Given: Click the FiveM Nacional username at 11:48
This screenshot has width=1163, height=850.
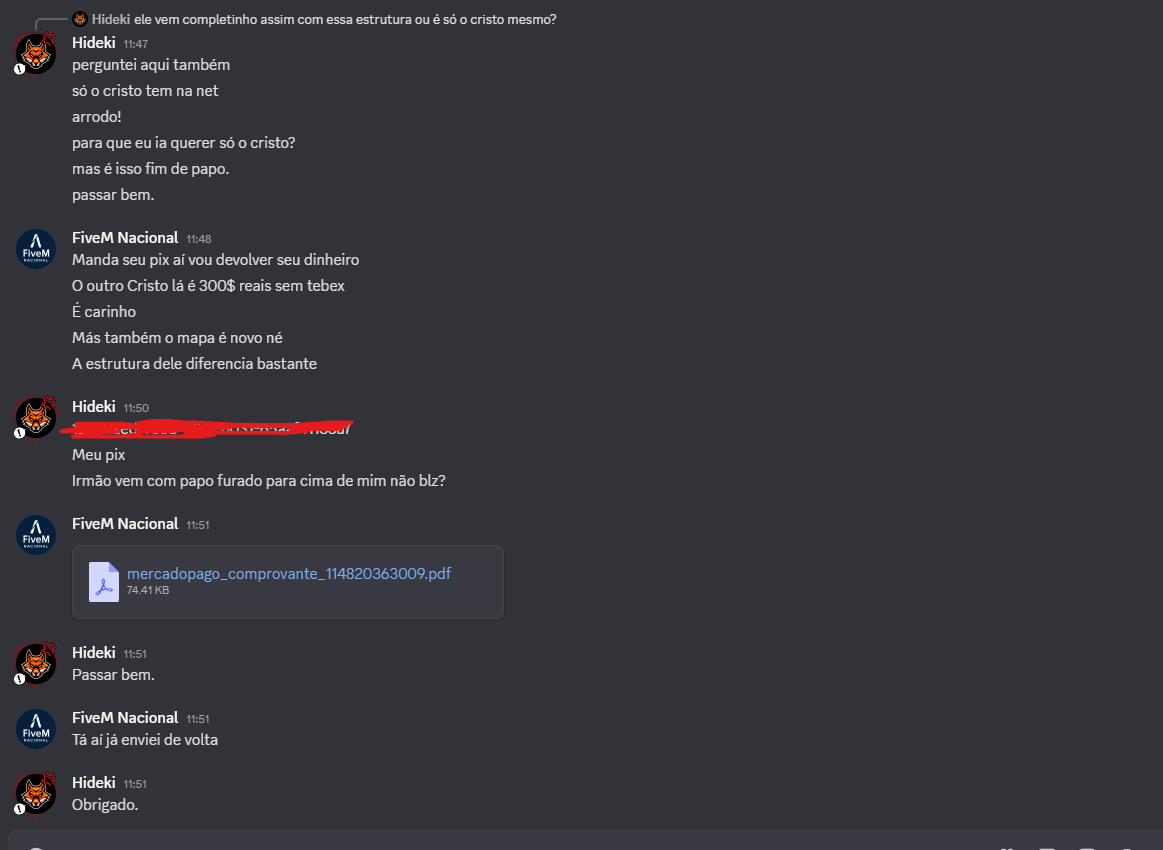Looking at the screenshot, I should click(x=125, y=238).
